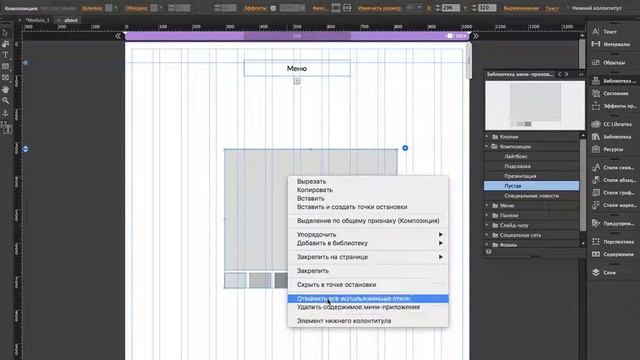Viewport: 640px width, 360px height.
Task: Click the Текст link in top bar
Action: [x=552, y=8]
